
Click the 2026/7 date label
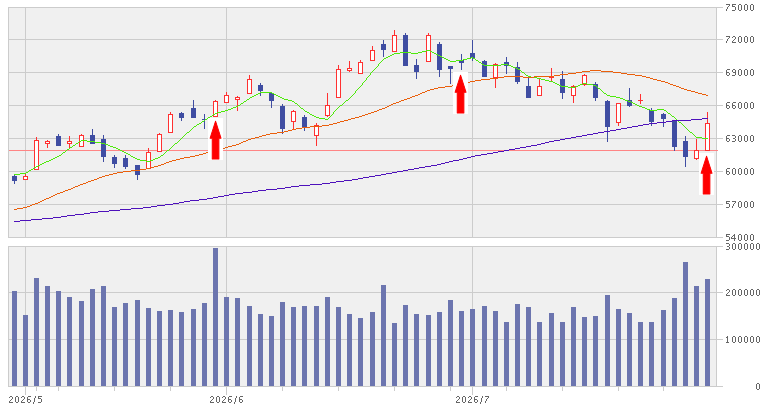[x=472, y=400]
